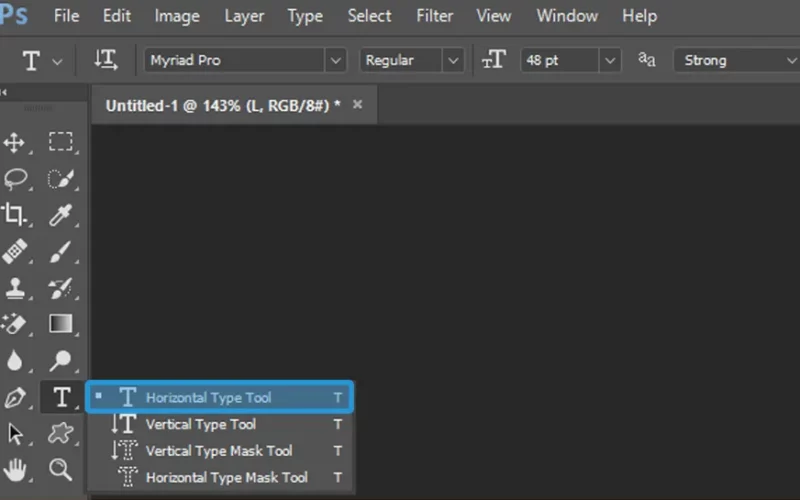Select the Hand tool
The height and width of the screenshot is (500, 800).
[15, 470]
